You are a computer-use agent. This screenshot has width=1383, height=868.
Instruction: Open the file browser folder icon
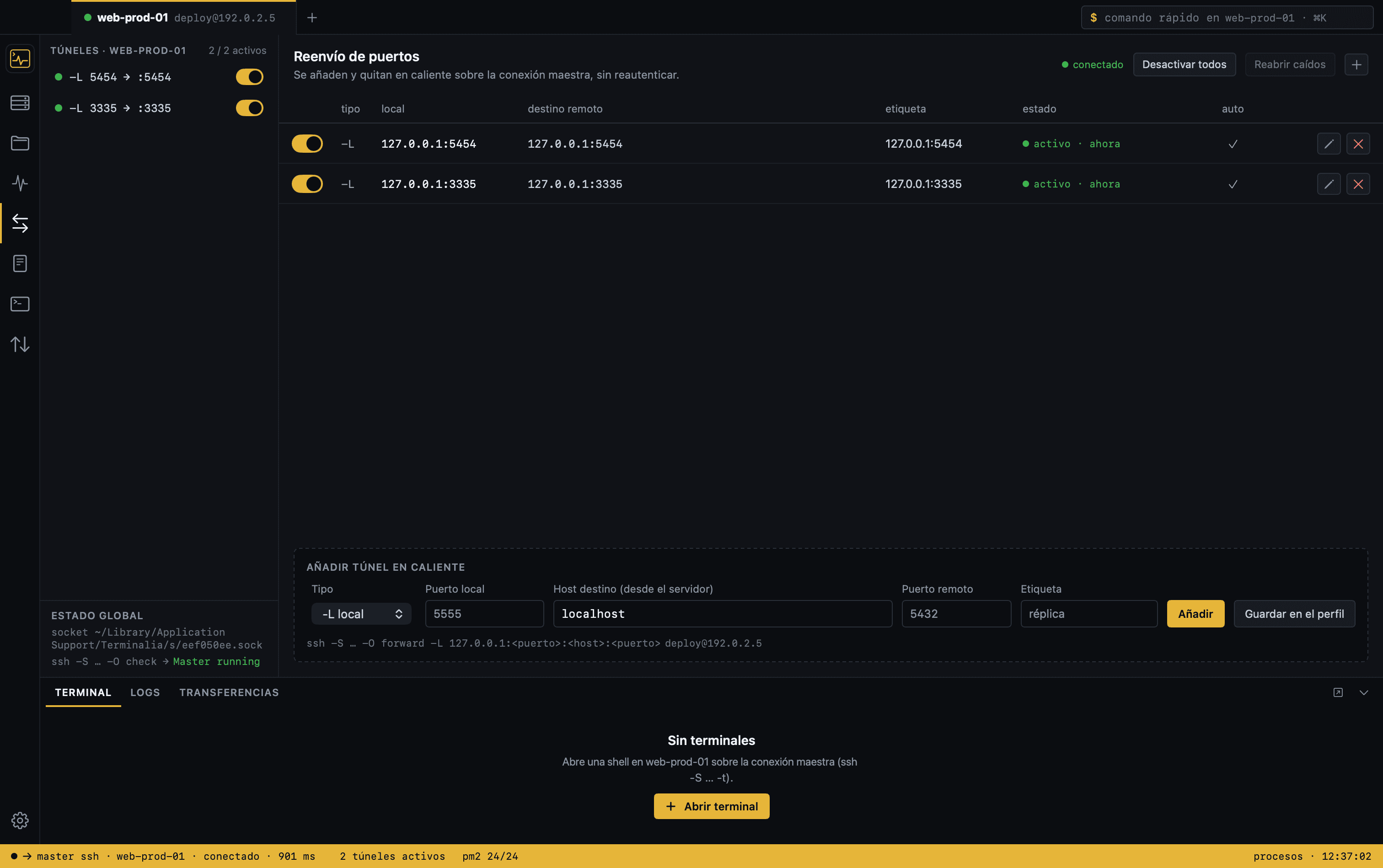point(20,143)
